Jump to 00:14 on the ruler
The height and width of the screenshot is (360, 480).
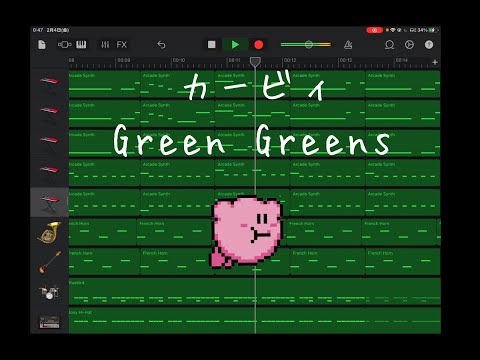pos(401,60)
